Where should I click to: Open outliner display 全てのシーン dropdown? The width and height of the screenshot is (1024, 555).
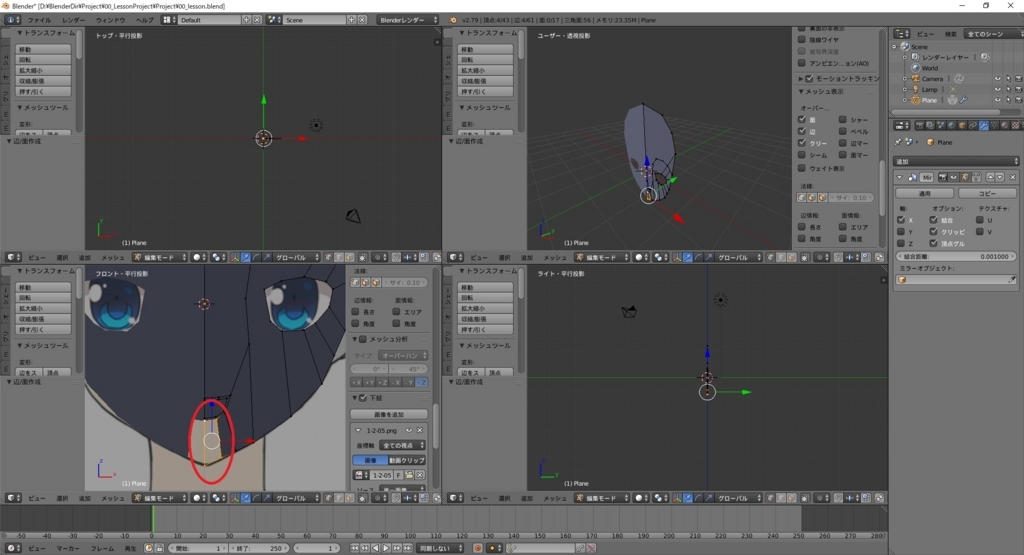point(995,33)
